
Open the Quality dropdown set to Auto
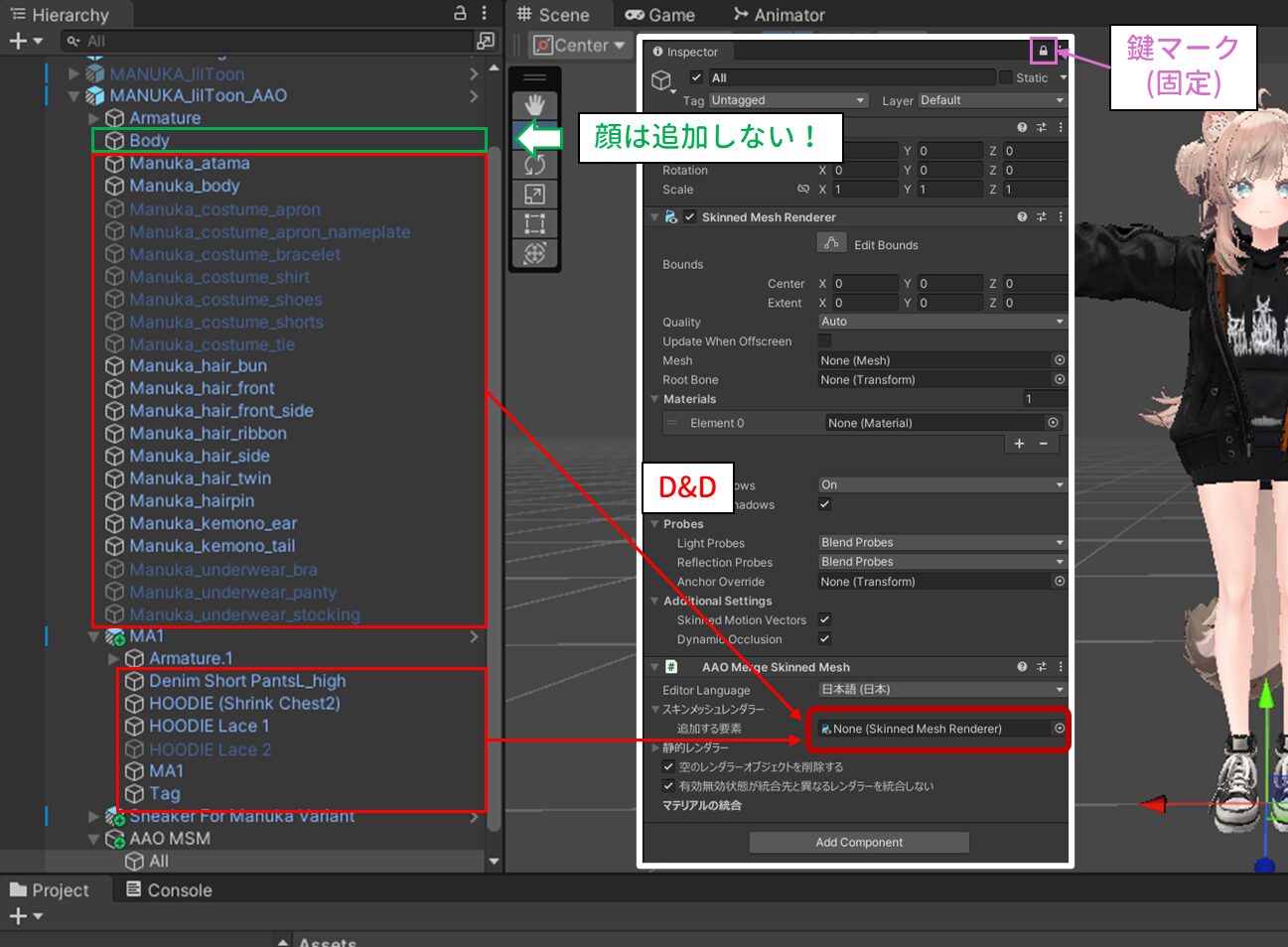pyautogui.click(x=941, y=322)
